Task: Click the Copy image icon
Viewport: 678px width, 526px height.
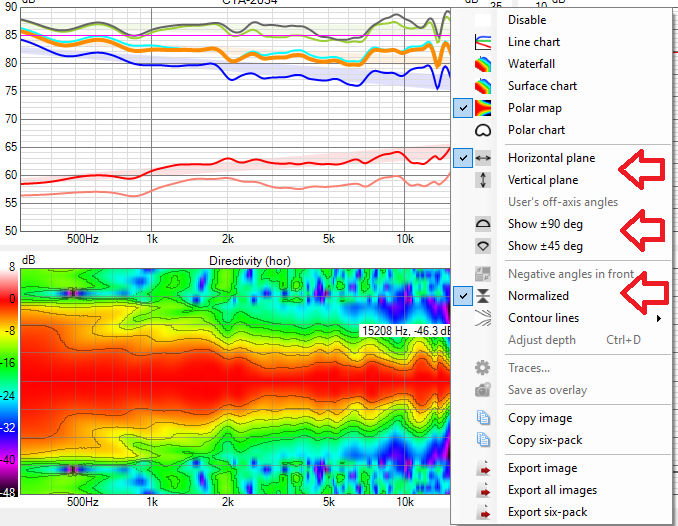Action: 483,418
